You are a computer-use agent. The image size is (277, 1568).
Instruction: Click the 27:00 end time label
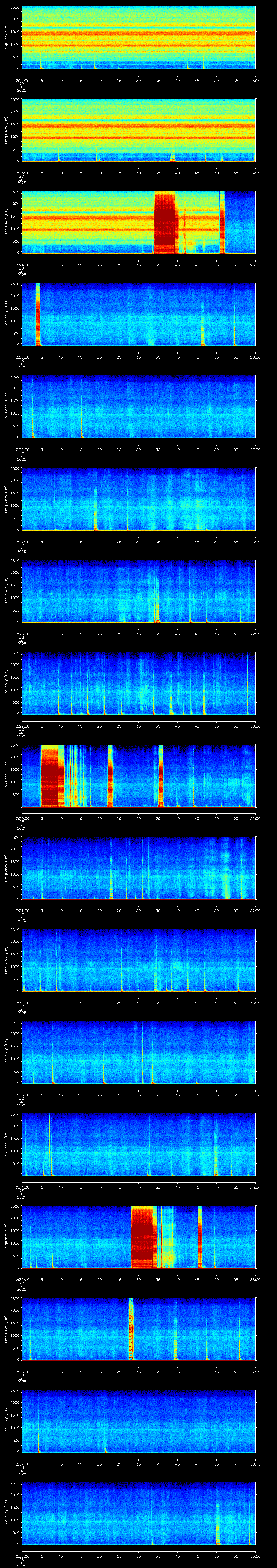255,449
